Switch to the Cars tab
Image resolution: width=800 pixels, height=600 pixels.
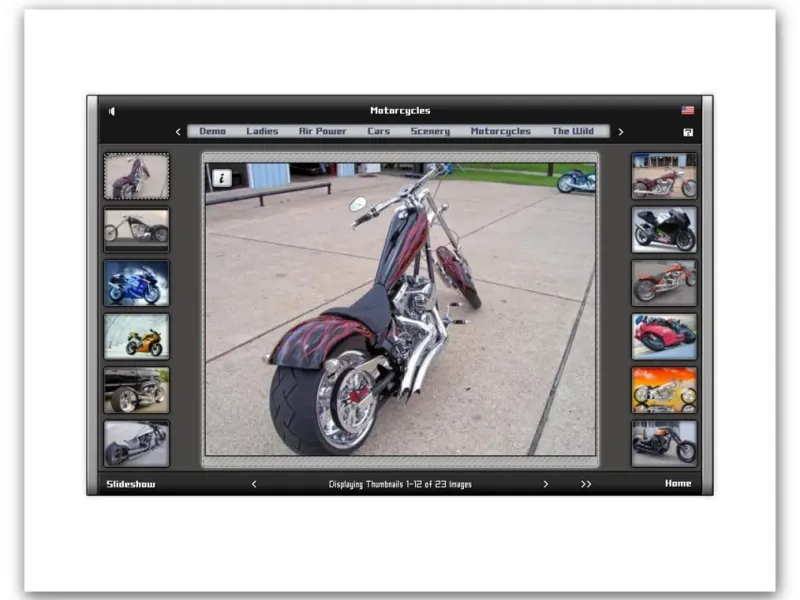(x=379, y=131)
